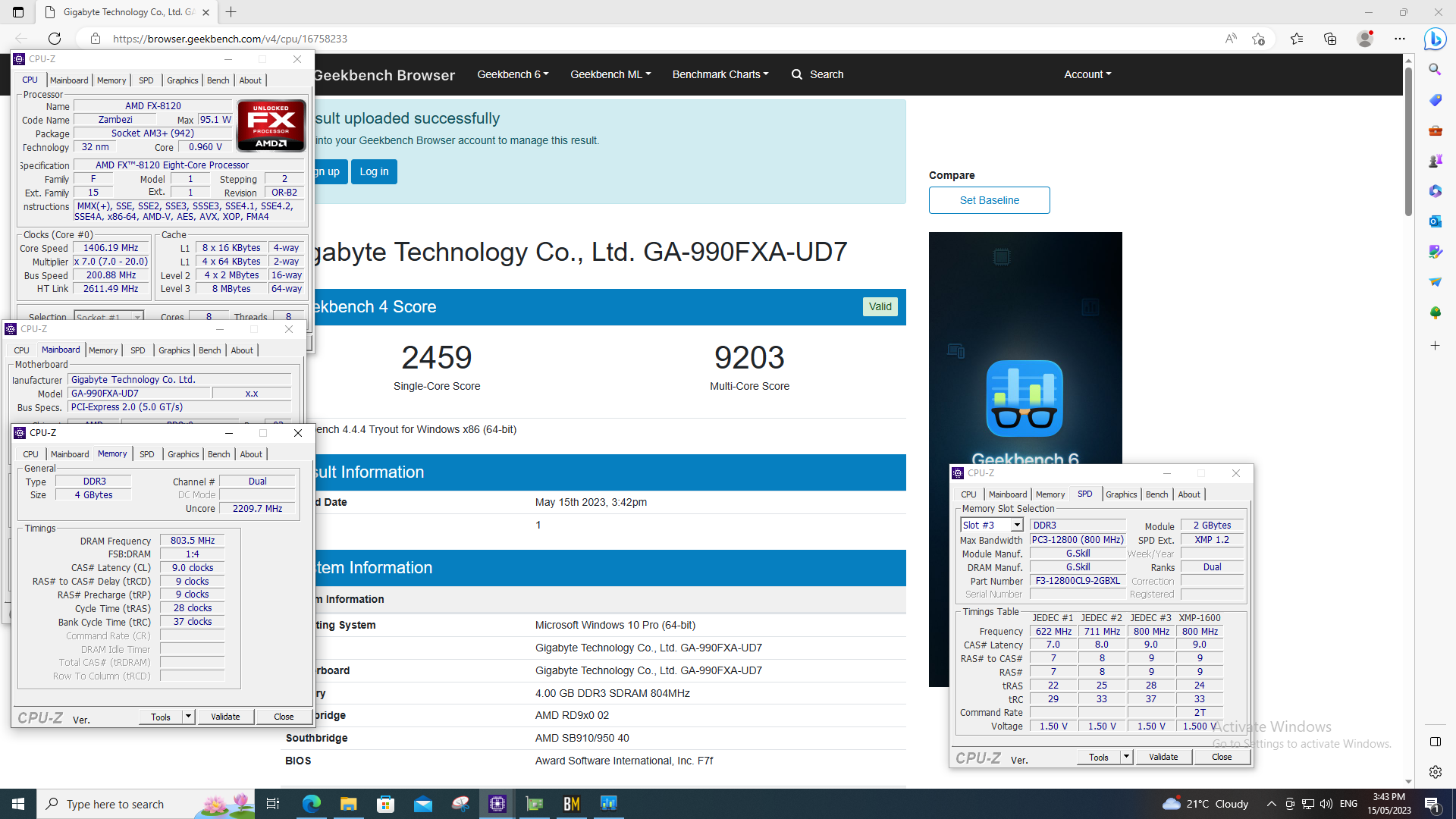Select Graphics tab in Mainboard window
The width and height of the screenshot is (1456, 819).
pos(174,350)
